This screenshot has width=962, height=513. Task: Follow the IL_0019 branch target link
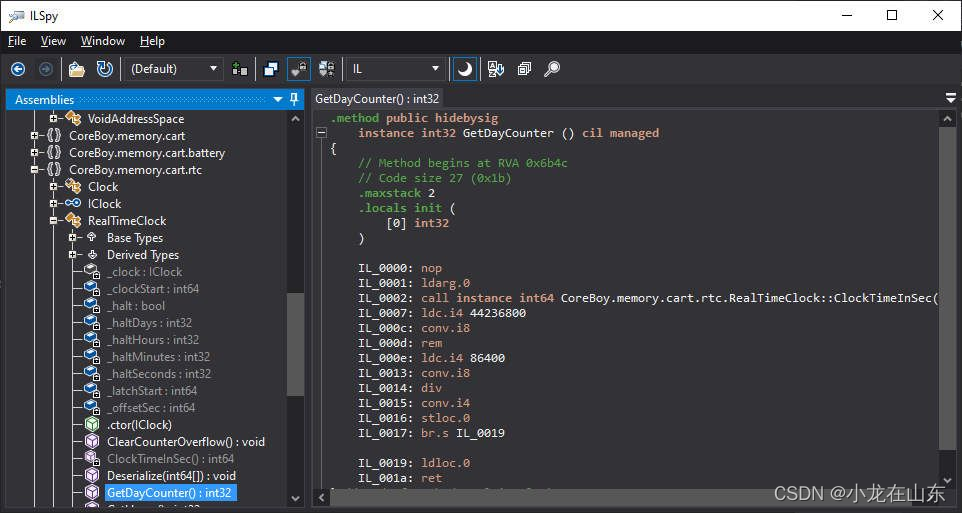(x=480, y=433)
